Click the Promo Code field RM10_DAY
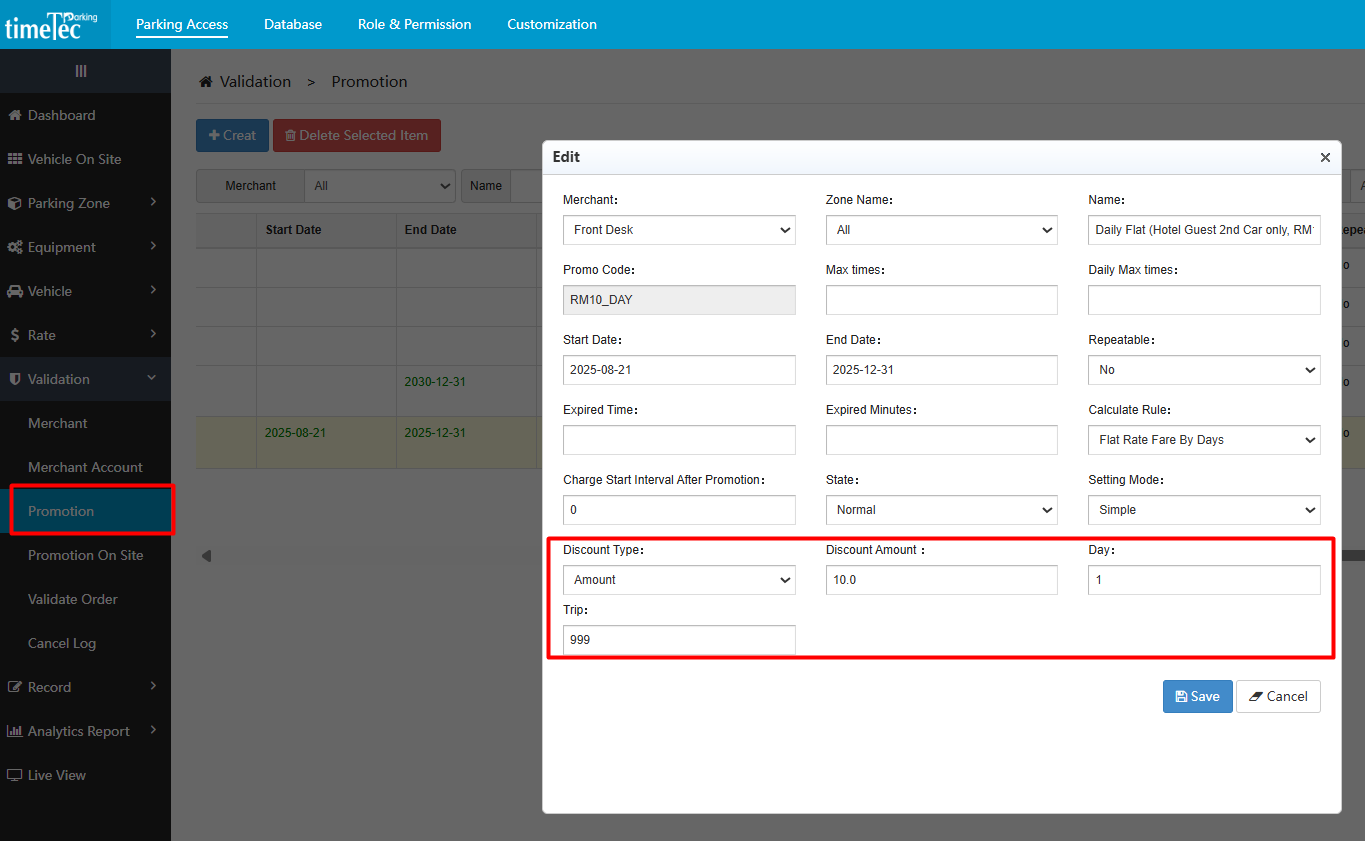The width and height of the screenshot is (1365, 841). (x=679, y=300)
